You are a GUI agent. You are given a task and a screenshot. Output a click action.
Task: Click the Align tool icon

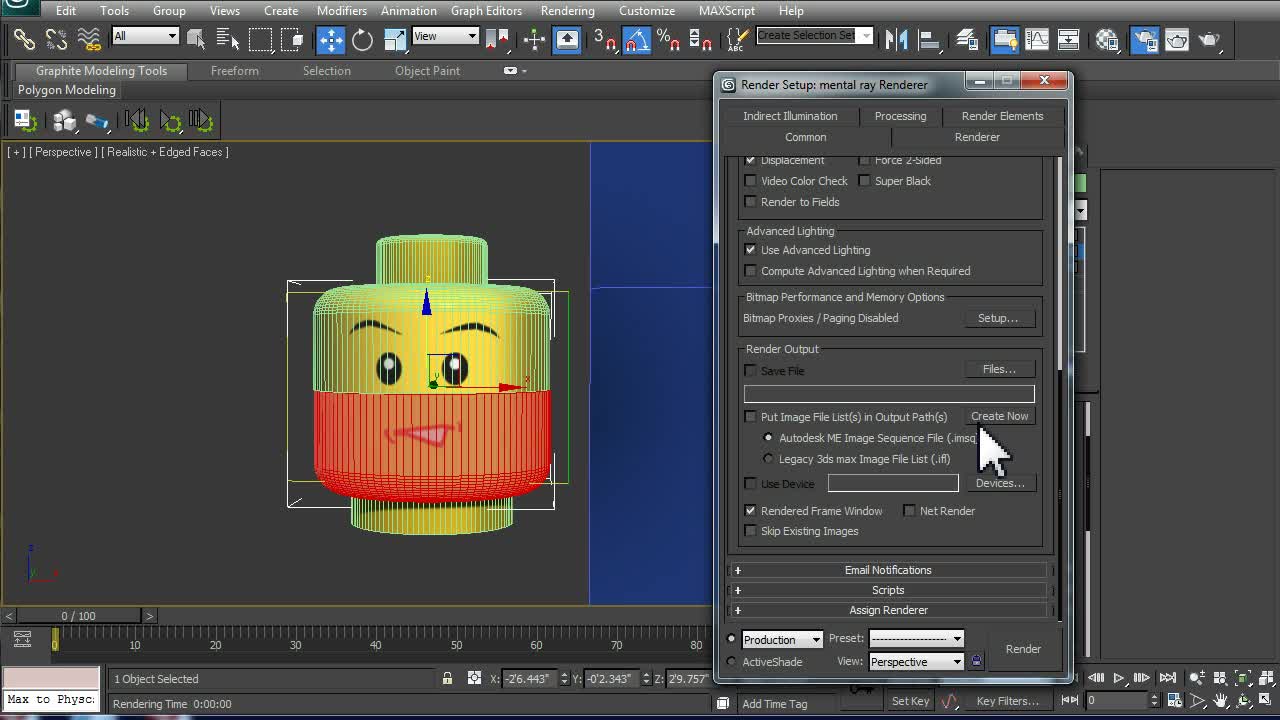[x=929, y=40]
